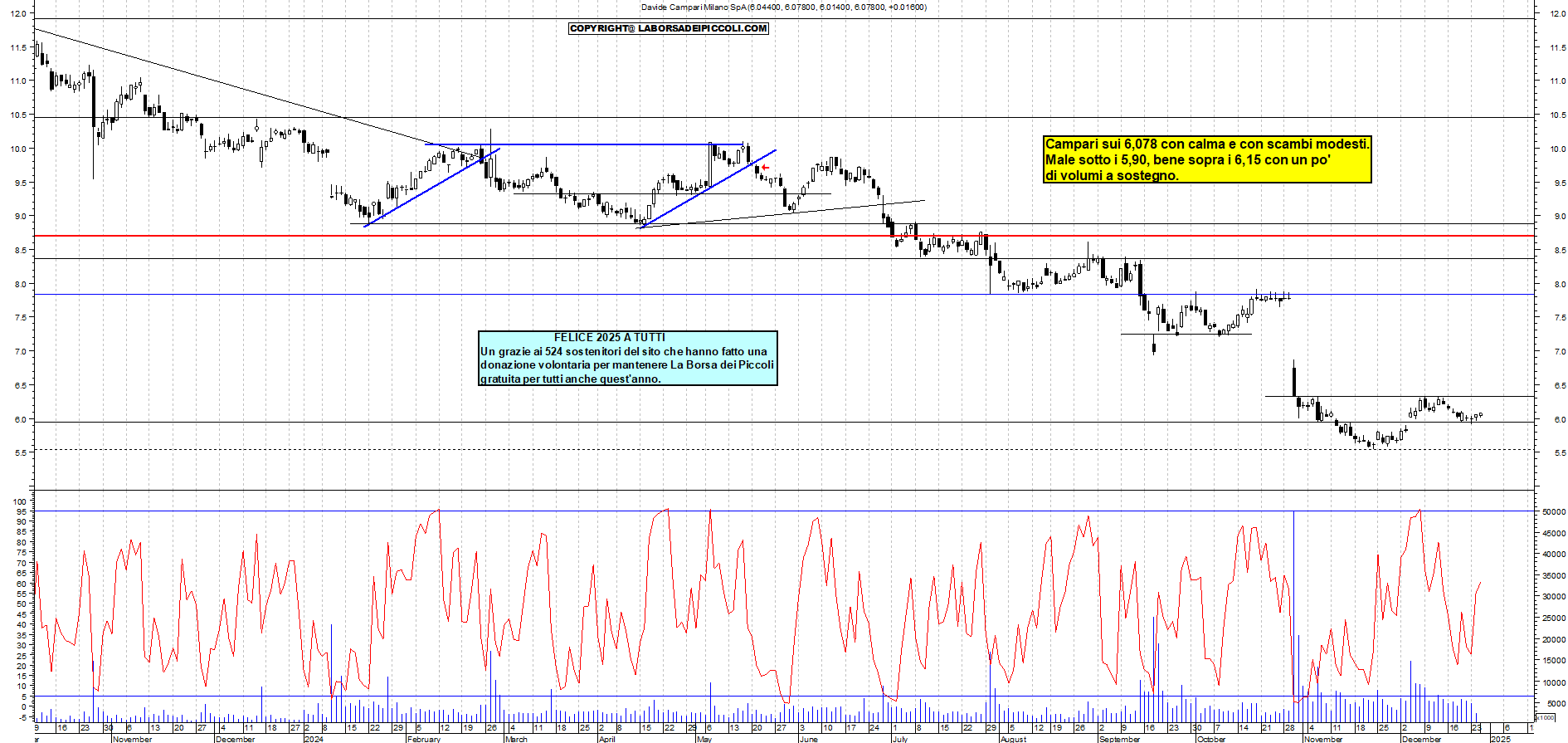Screen dimensions: 1568x743
Task: Click the April month label
Action: tap(607, 739)
